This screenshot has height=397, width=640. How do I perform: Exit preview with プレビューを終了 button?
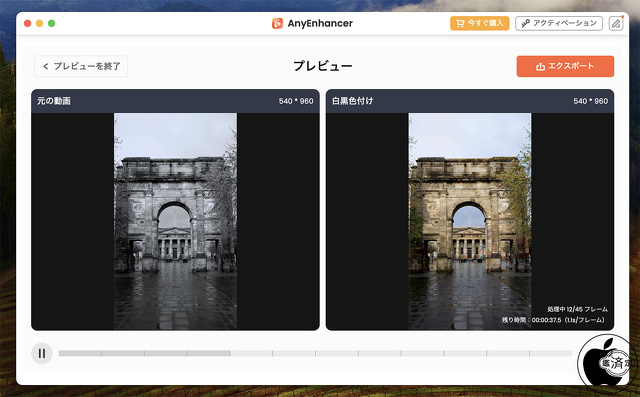(x=81, y=66)
